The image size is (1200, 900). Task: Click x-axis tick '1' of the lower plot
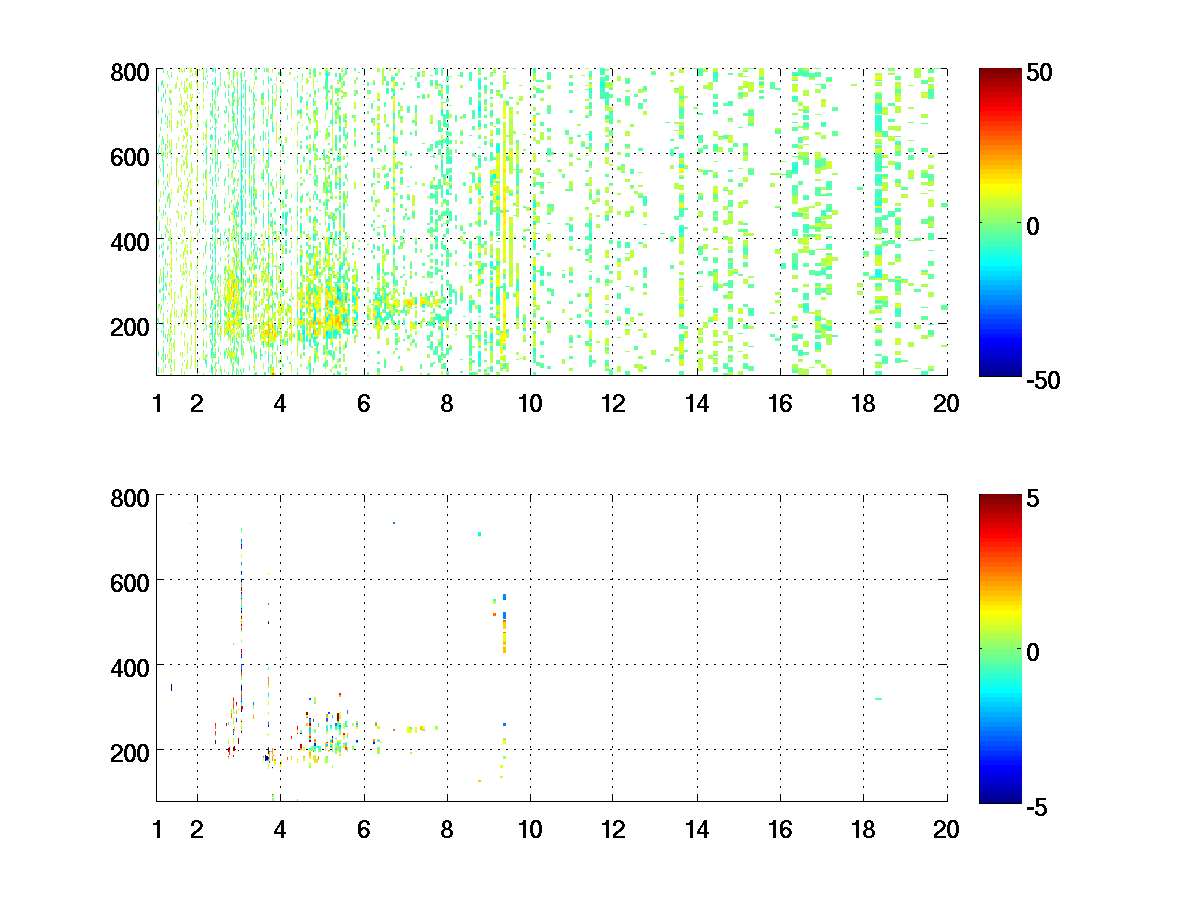click(157, 829)
